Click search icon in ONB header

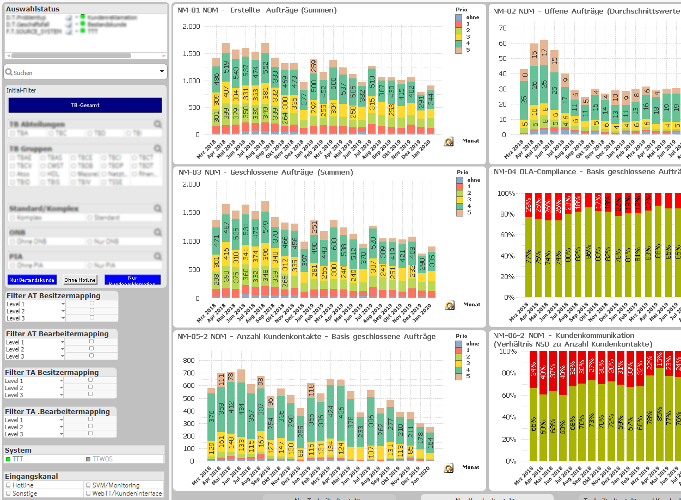(158, 232)
